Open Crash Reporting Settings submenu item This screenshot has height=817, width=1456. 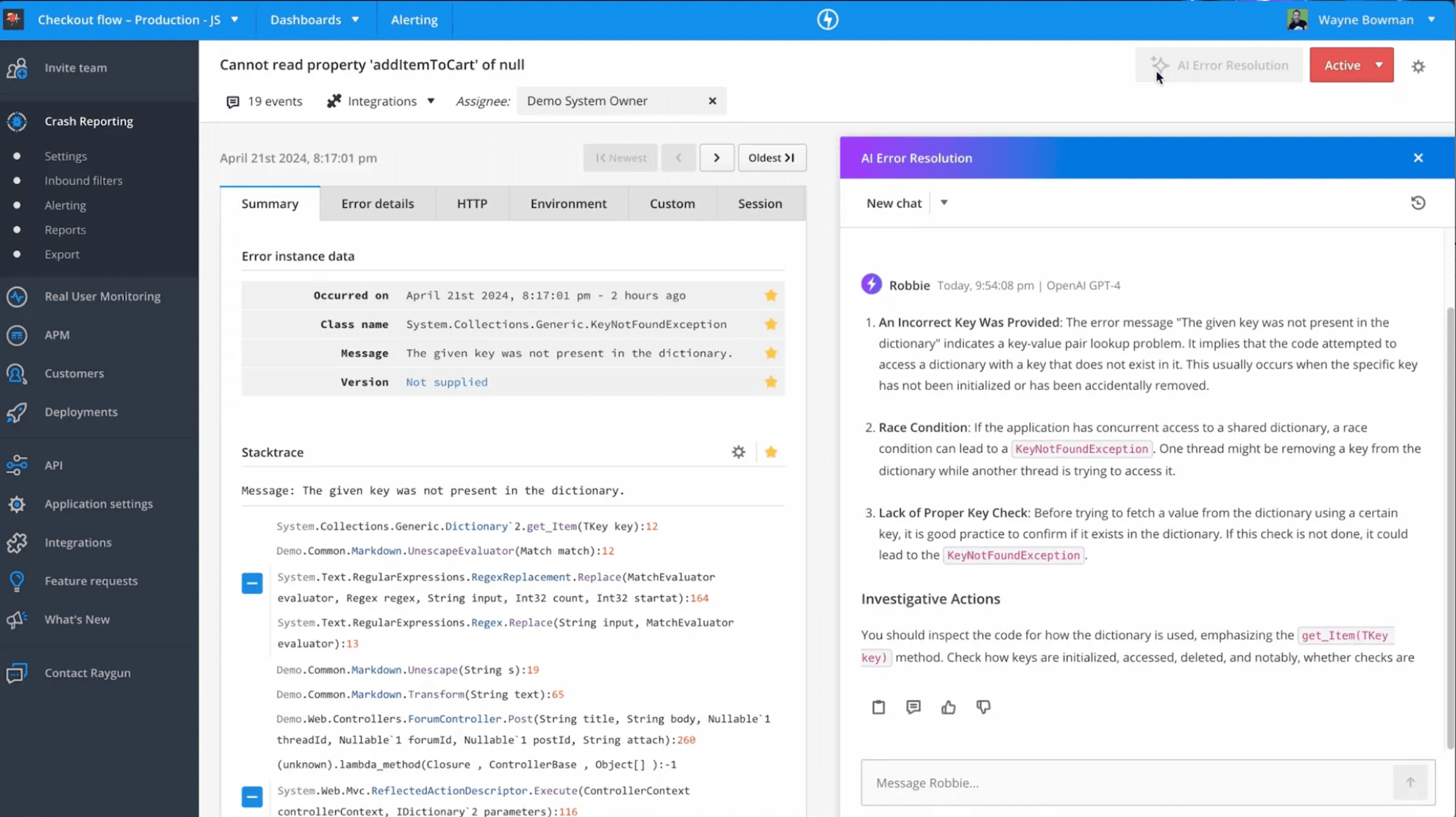[x=66, y=156]
